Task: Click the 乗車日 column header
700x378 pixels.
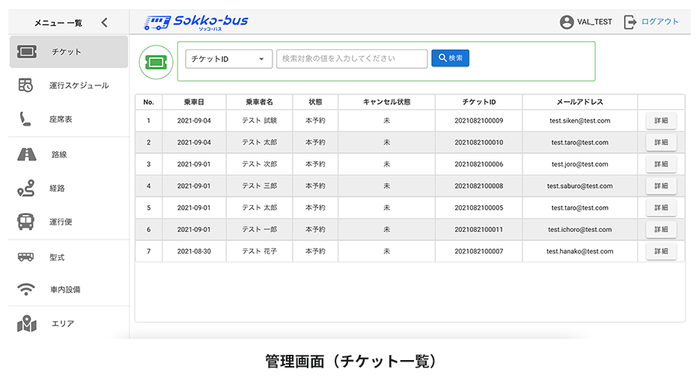Action: (194, 102)
